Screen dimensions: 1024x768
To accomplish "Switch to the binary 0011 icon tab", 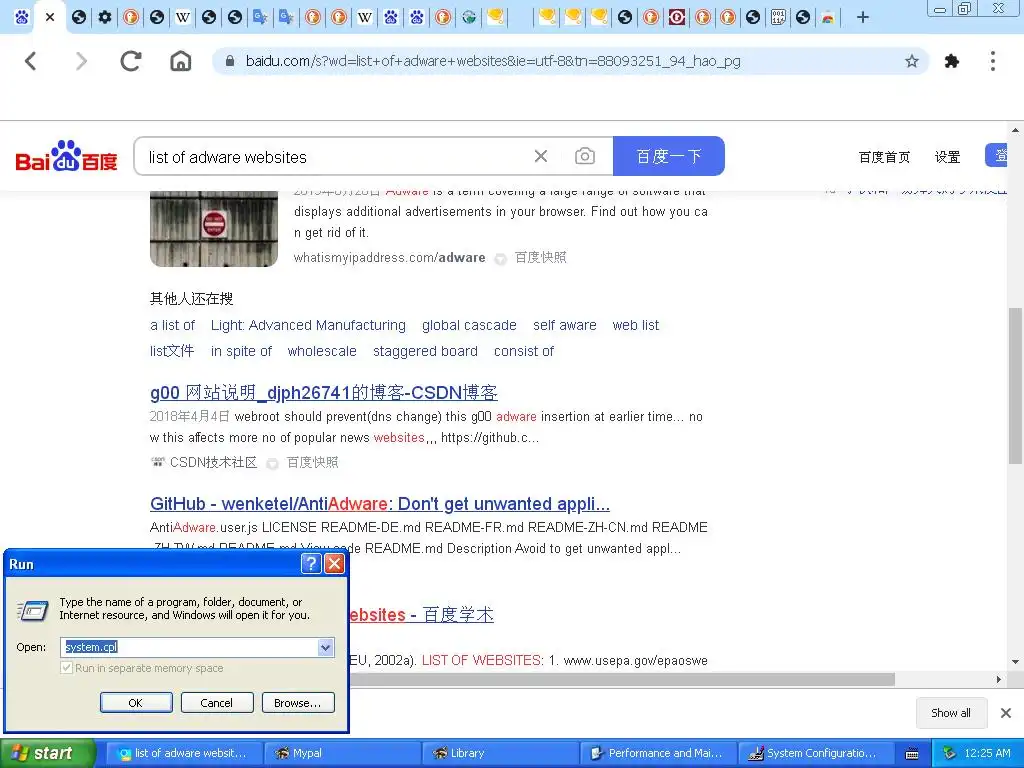I will pyautogui.click(x=778, y=18).
